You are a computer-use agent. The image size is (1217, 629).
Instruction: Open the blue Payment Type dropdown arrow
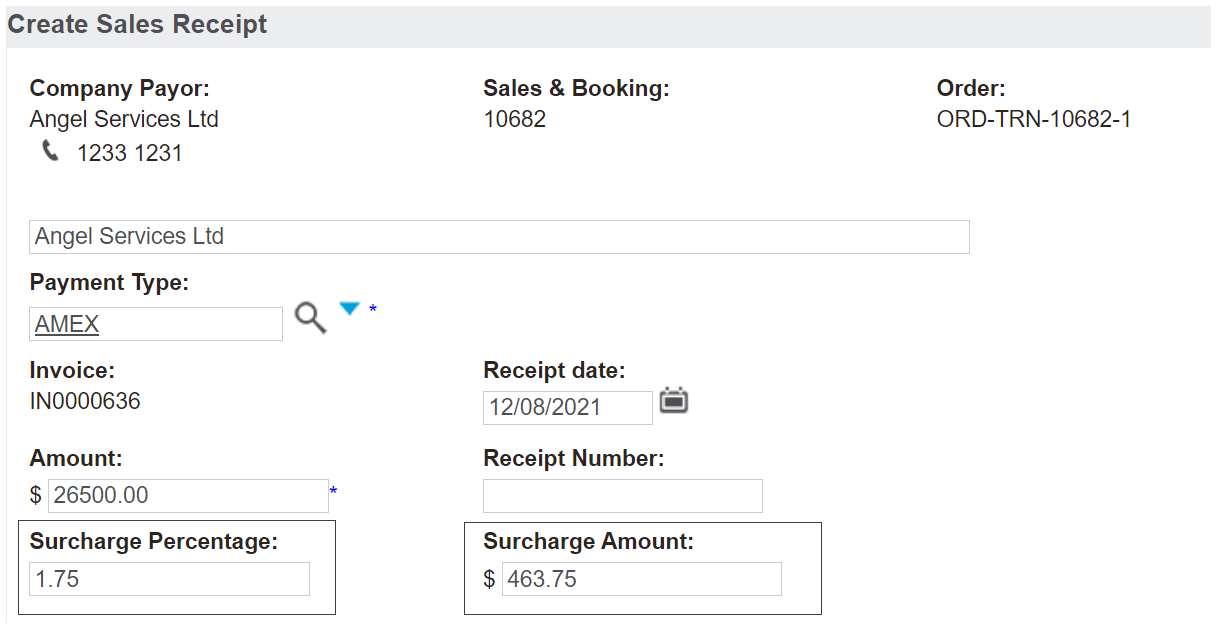click(x=349, y=309)
